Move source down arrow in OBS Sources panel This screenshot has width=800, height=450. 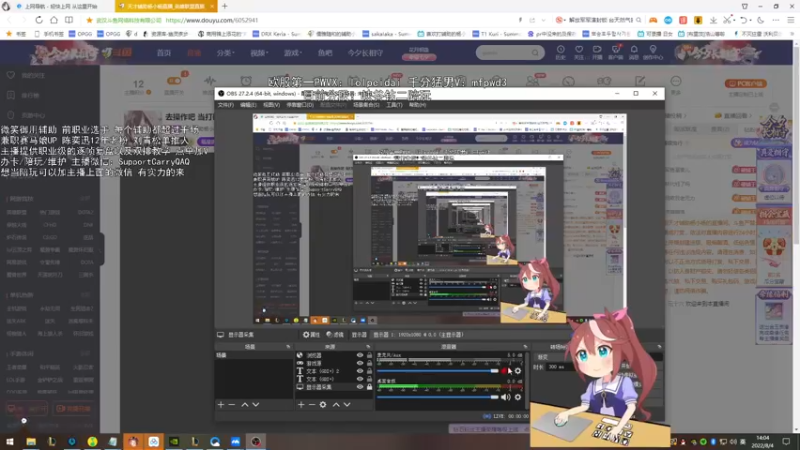(347, 405)
